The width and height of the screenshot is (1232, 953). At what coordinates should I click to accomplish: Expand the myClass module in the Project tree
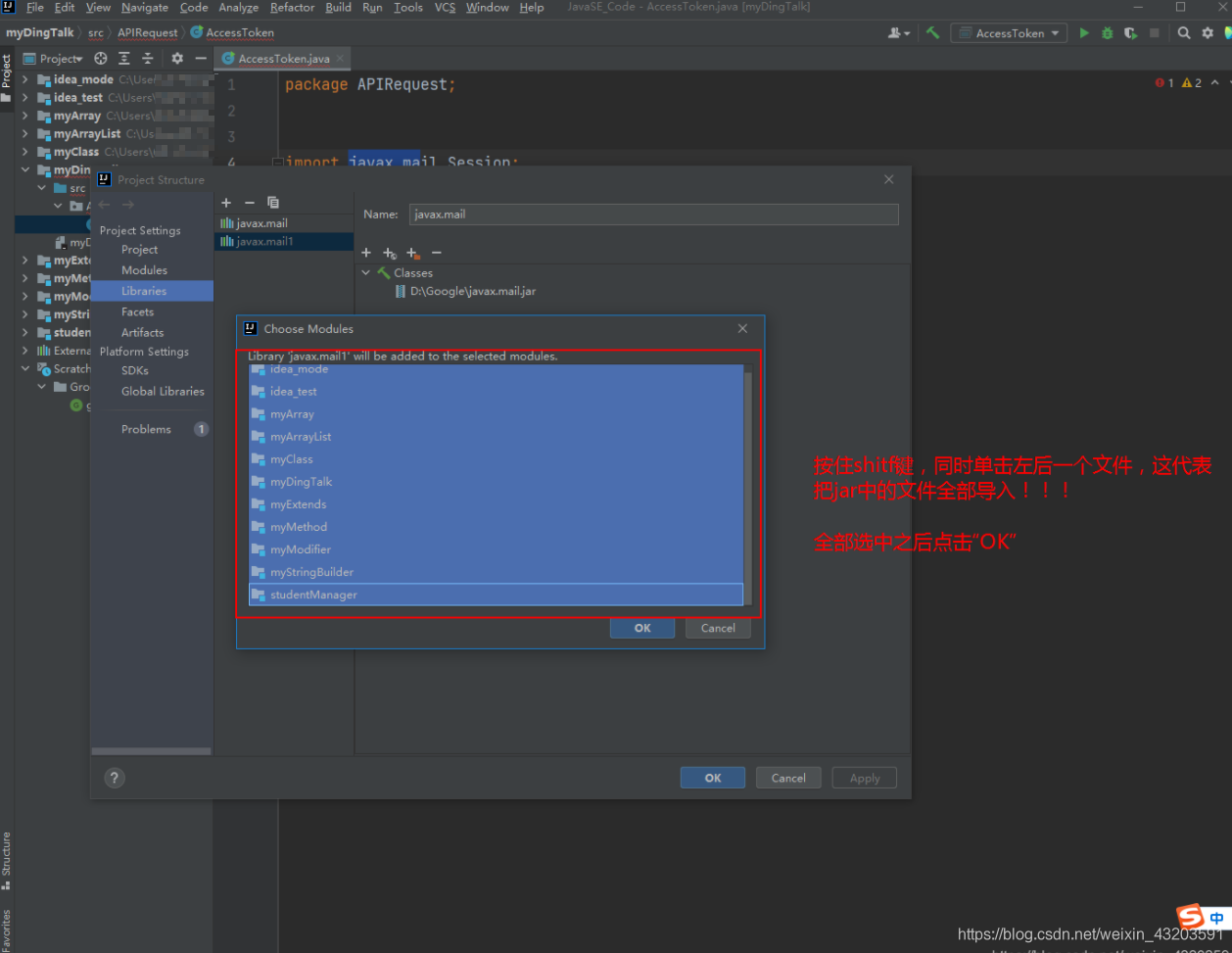pos(25,152)
